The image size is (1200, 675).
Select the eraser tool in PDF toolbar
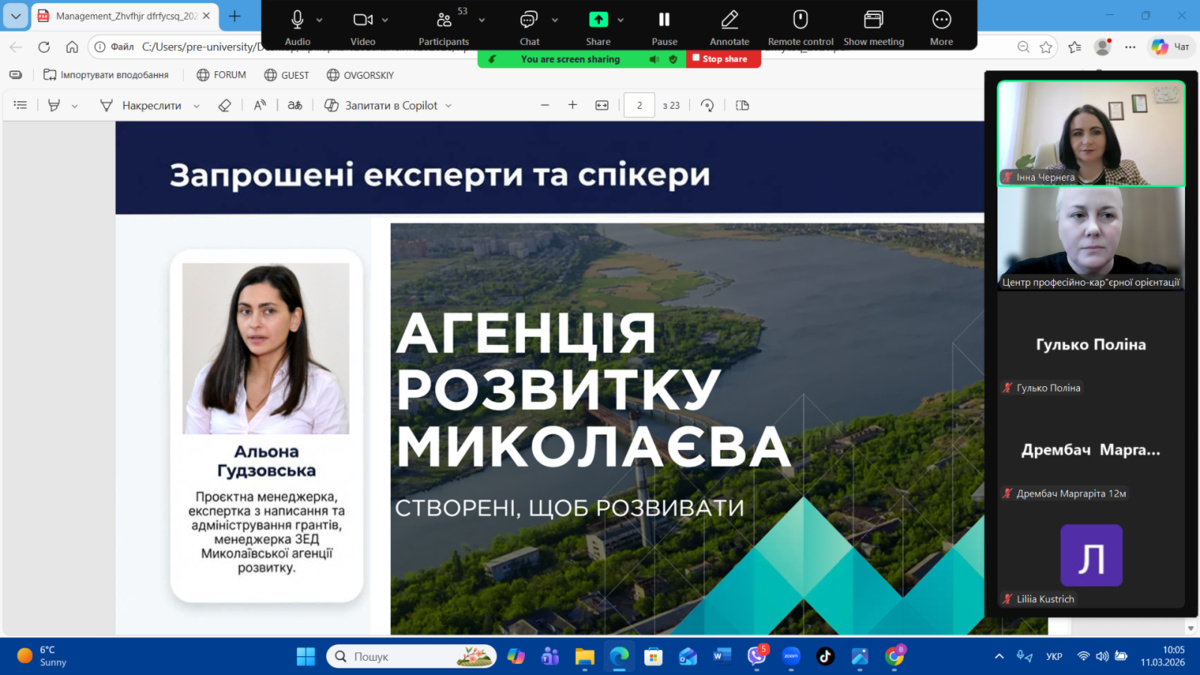tap(225, 105)
